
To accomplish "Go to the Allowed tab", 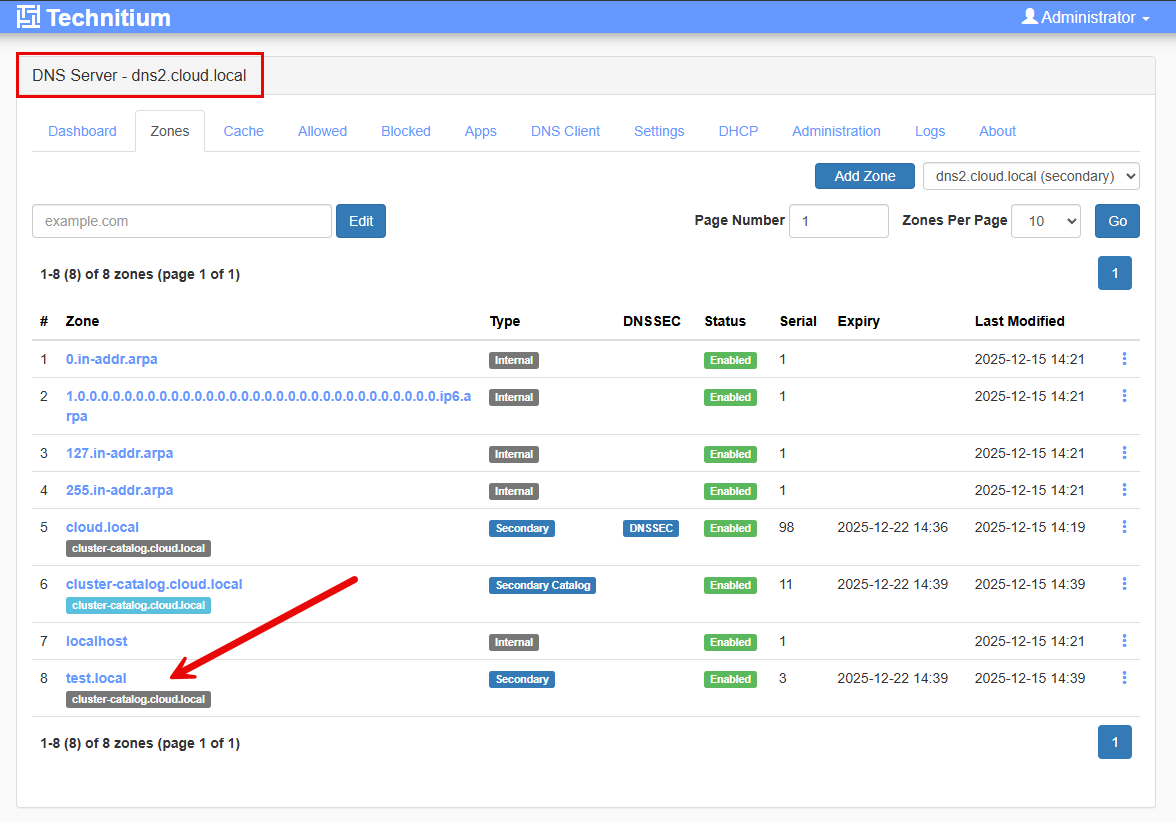I will (x=322, y=131).
